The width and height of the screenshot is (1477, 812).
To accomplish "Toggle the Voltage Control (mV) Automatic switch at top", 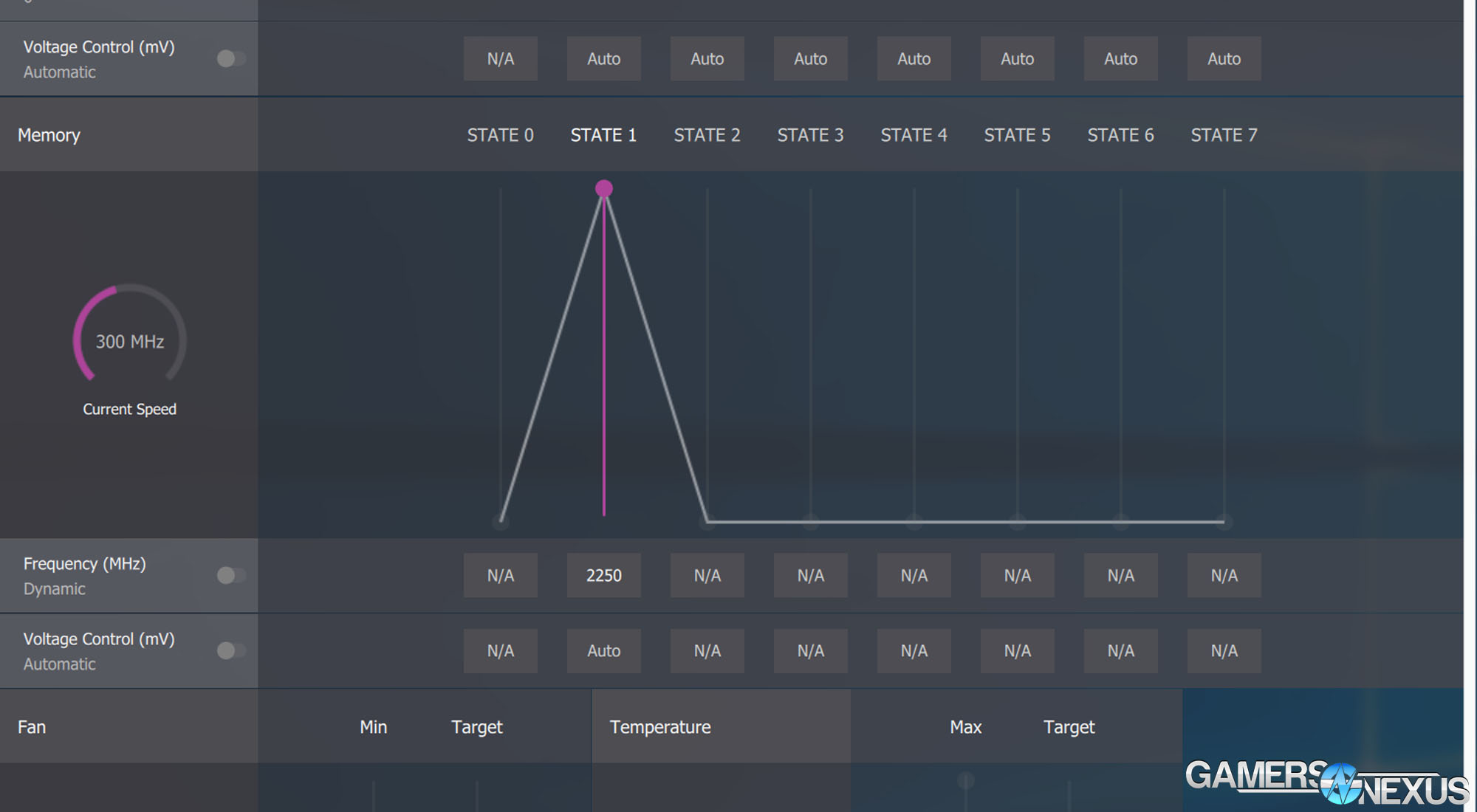I will click(230, 58).
